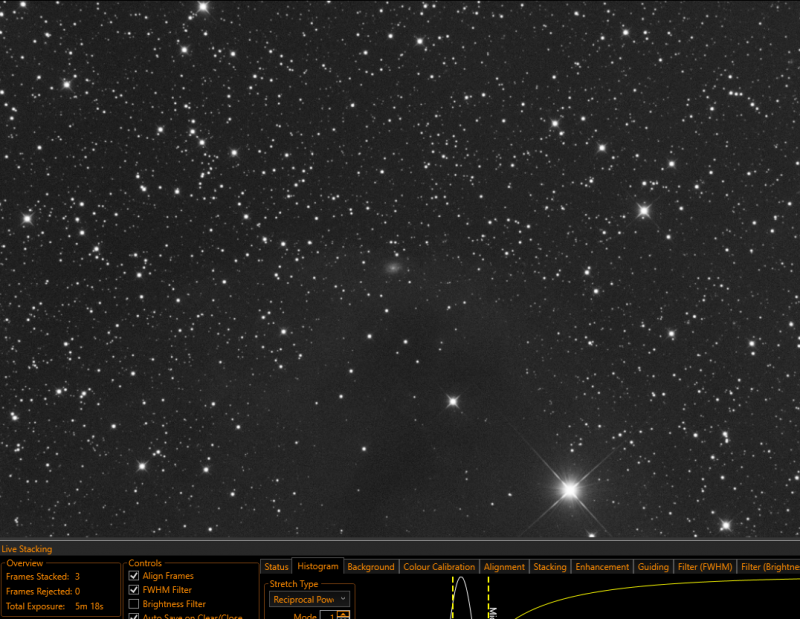The width and height of the screenshot is (800, 619).
Task: Click the Mode stepper arrows
Action: tap(343, 615)
